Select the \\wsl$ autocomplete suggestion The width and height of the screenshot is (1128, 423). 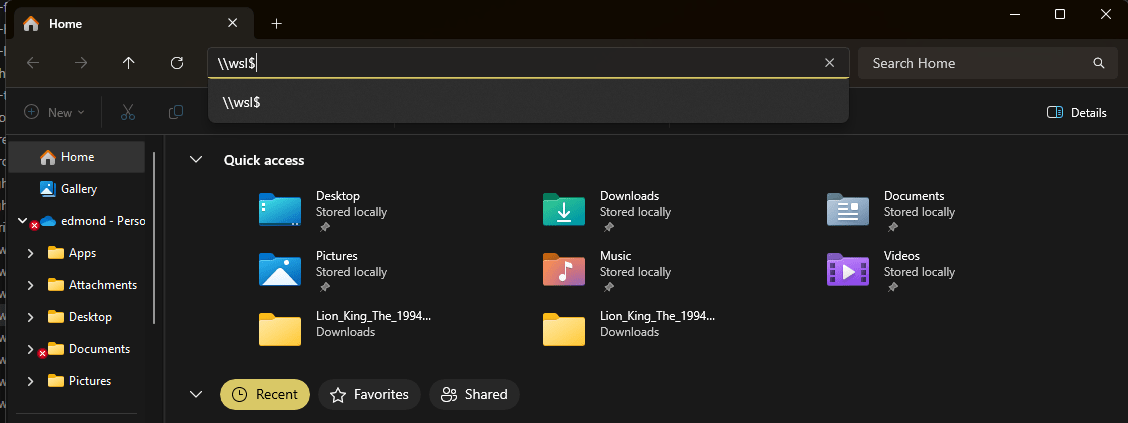528,102
